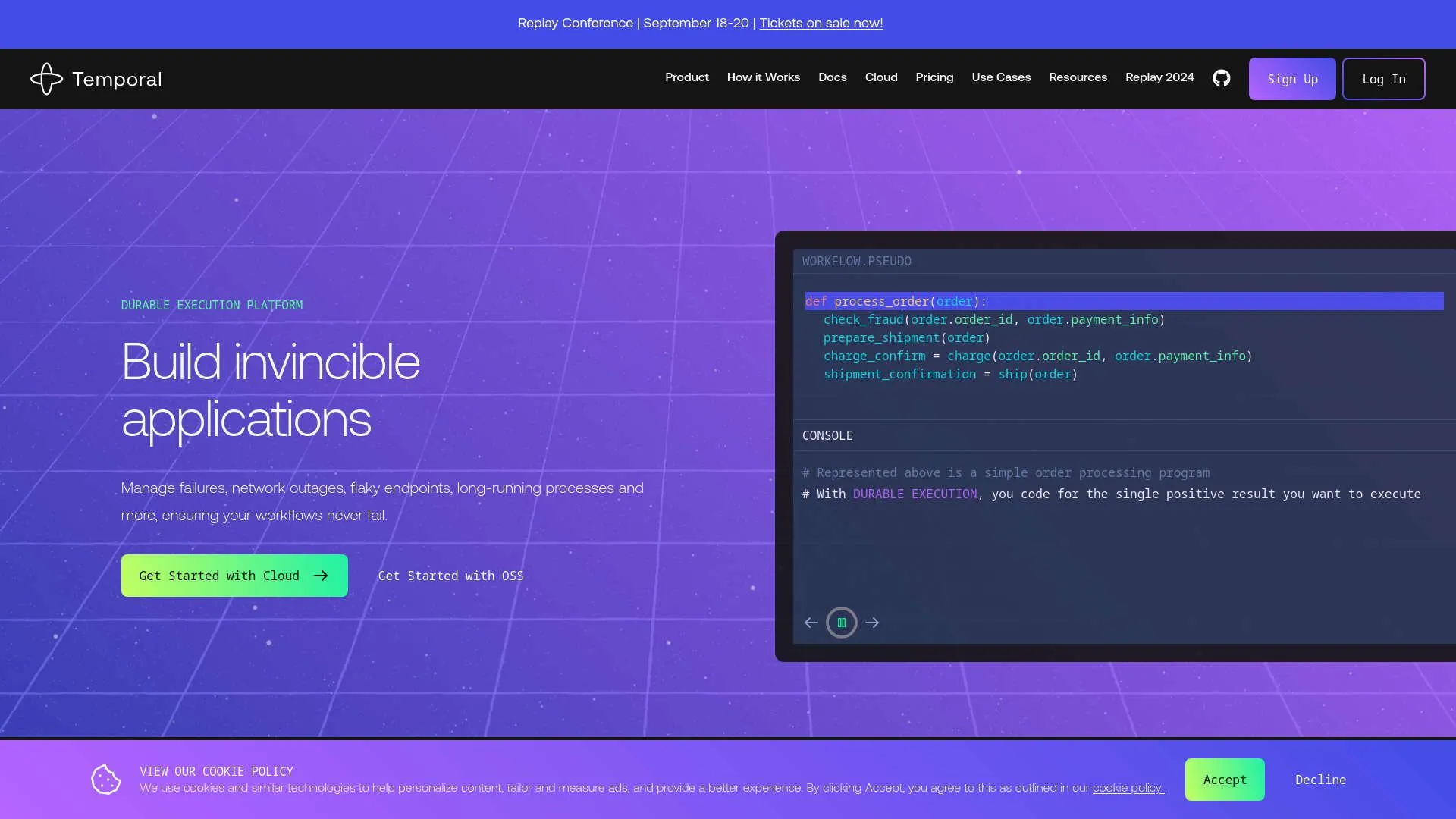Click the cookie icon in banner
This screenshot has width=1456, height=819.
[x=106, y=780]
